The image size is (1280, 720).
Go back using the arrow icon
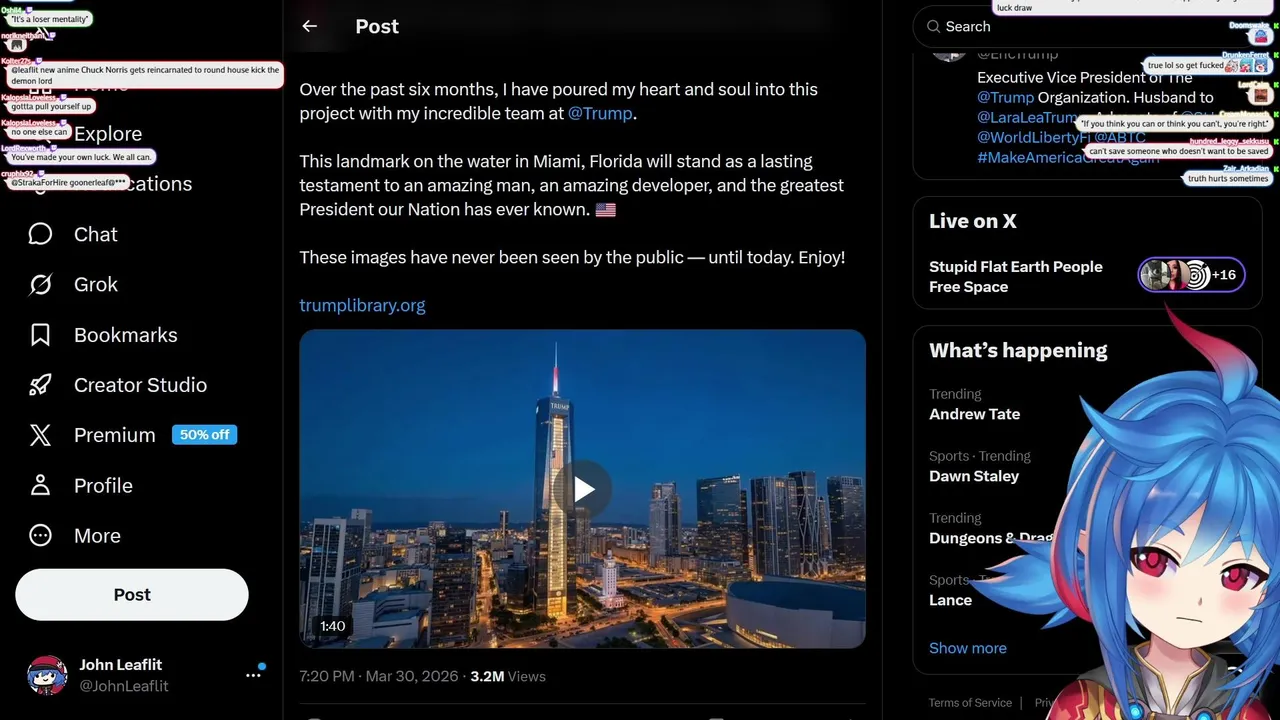[310, 27]
